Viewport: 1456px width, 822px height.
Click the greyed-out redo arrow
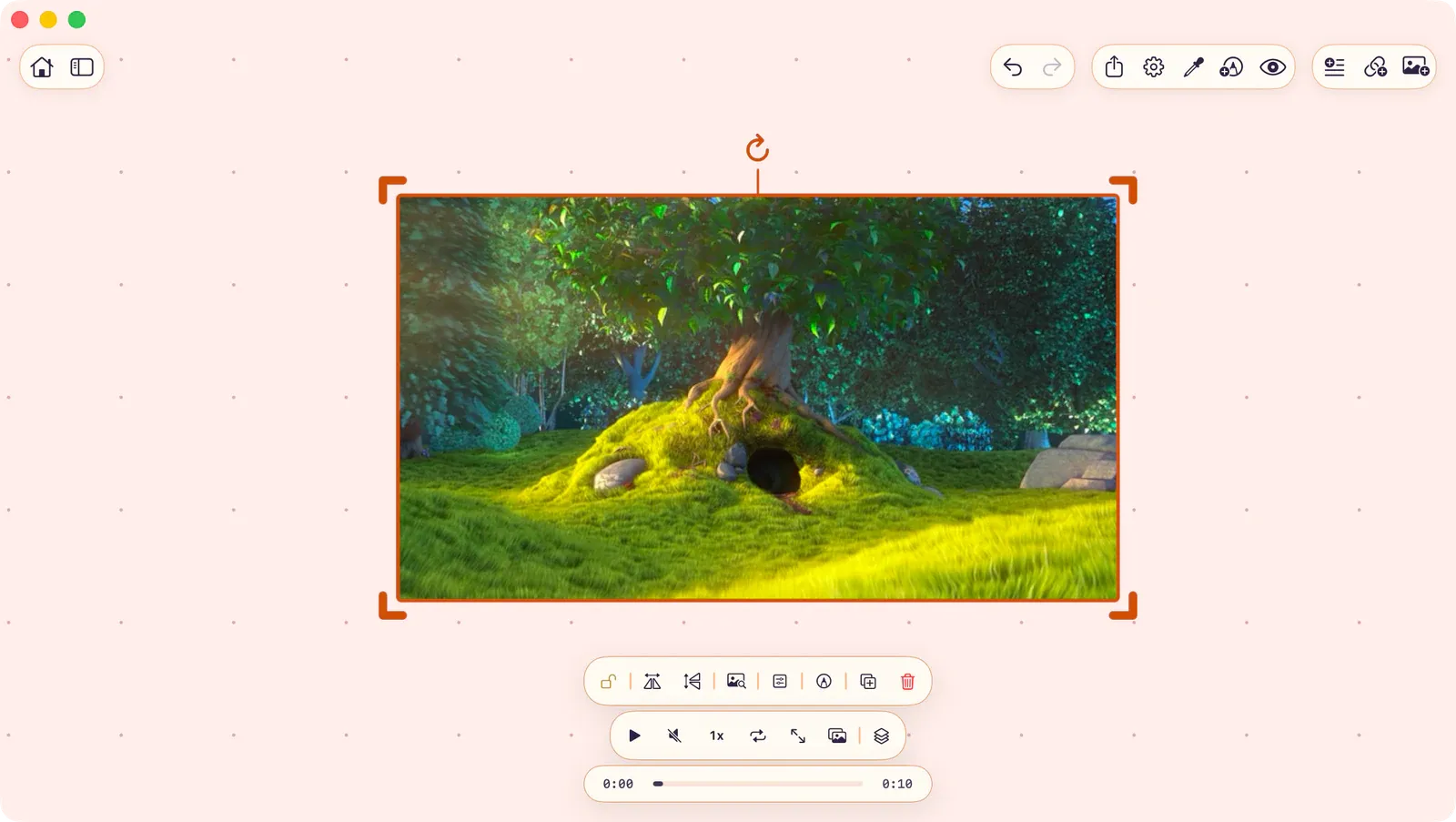(x=1052, y=67)
